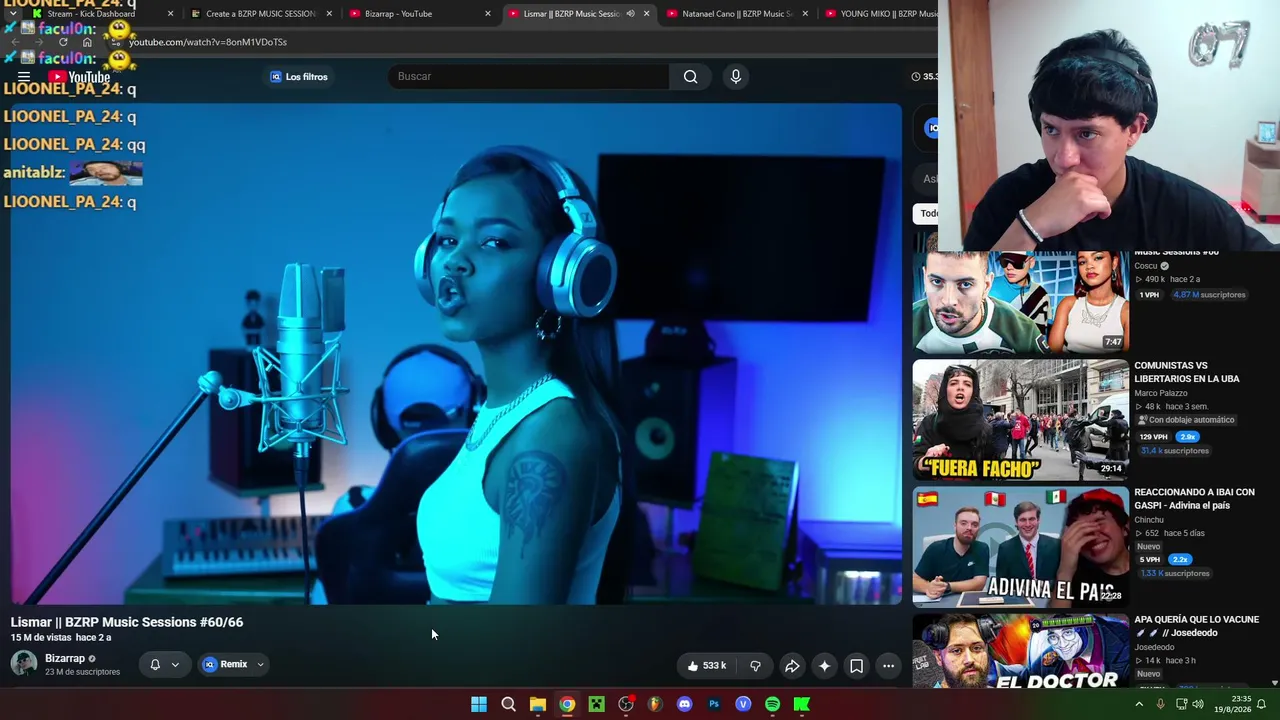
Task: Visit the Chinchu channel
Action: pos(1149,520)
